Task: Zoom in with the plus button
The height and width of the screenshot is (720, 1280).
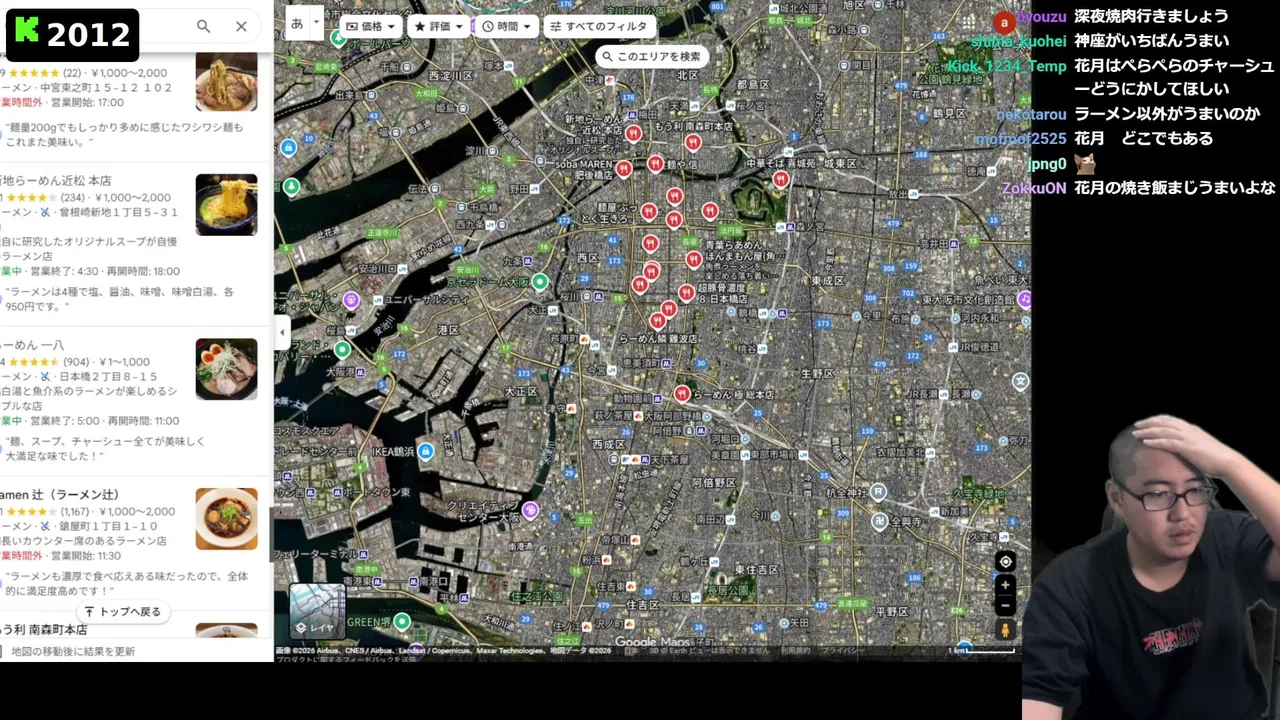Action: click(1005, 585)
